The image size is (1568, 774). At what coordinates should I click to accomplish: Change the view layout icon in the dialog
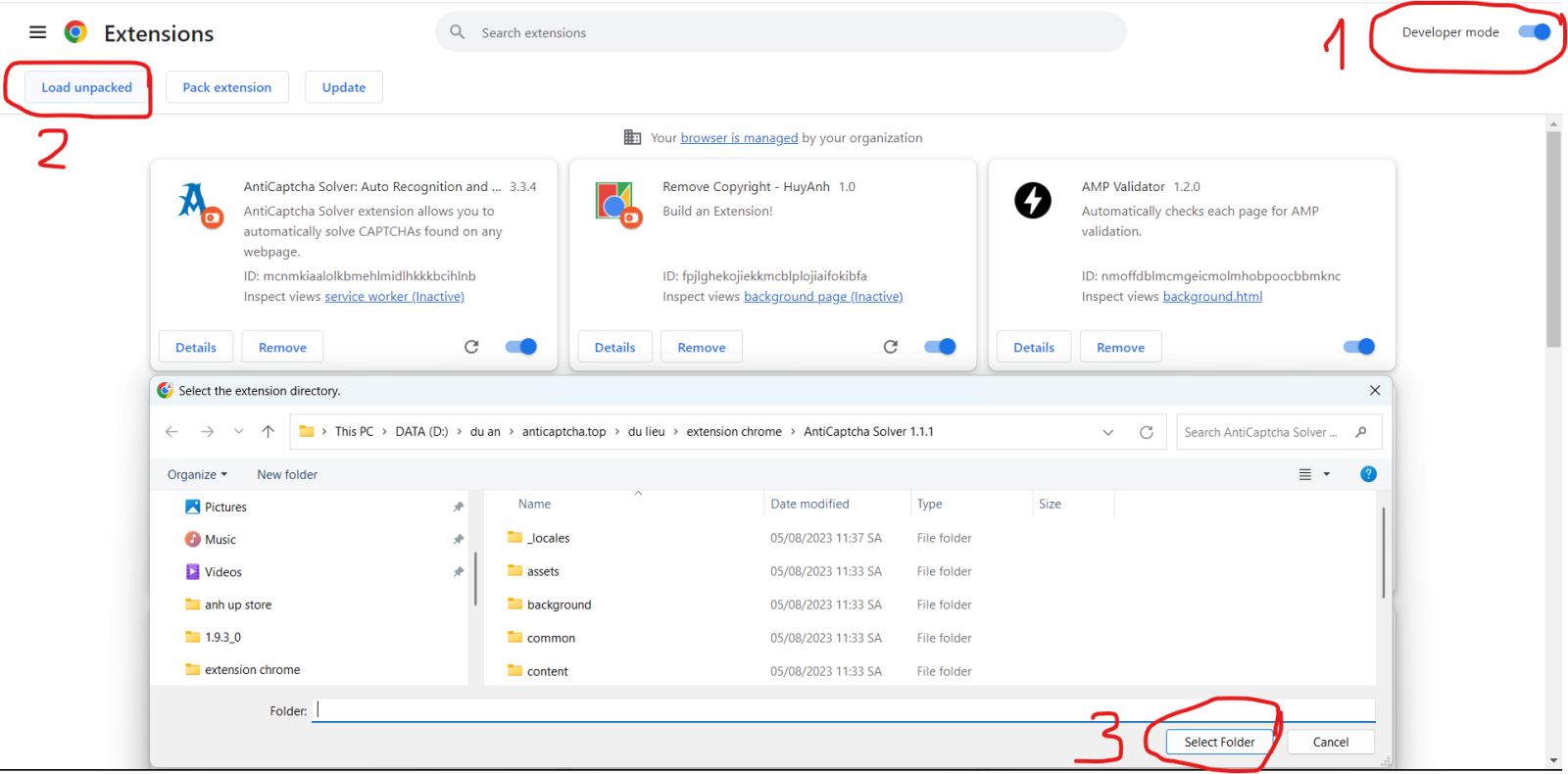(x=1304, y=474)
